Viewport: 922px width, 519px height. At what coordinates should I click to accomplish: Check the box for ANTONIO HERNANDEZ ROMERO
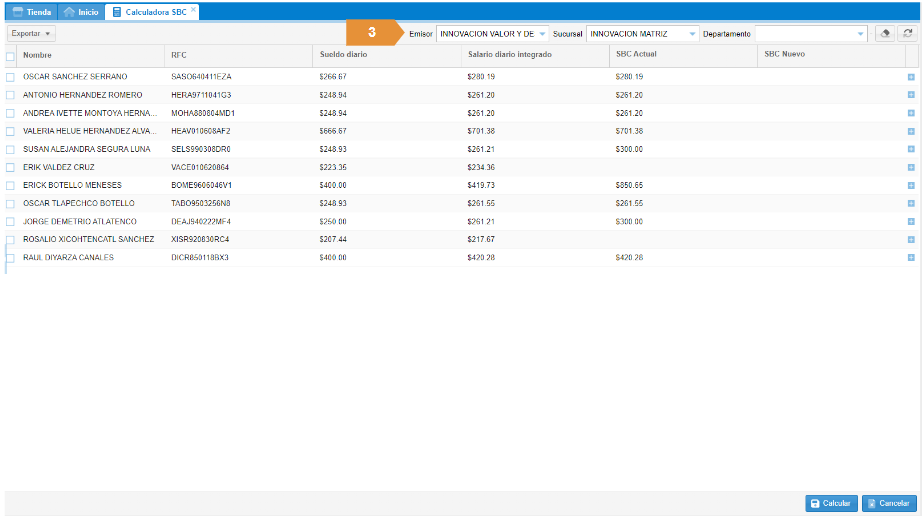[11, 94]
